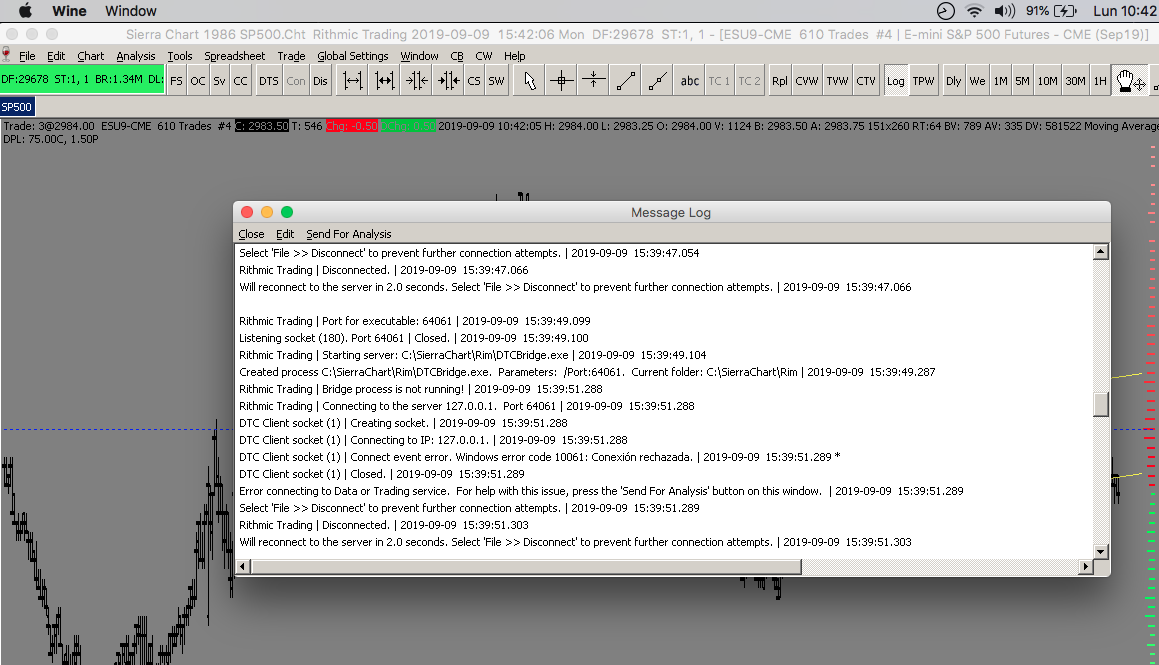Image resolution: width=1159 pixels, height=665 pixels.
Task: Open the CB menu
Action: point(457,56)
